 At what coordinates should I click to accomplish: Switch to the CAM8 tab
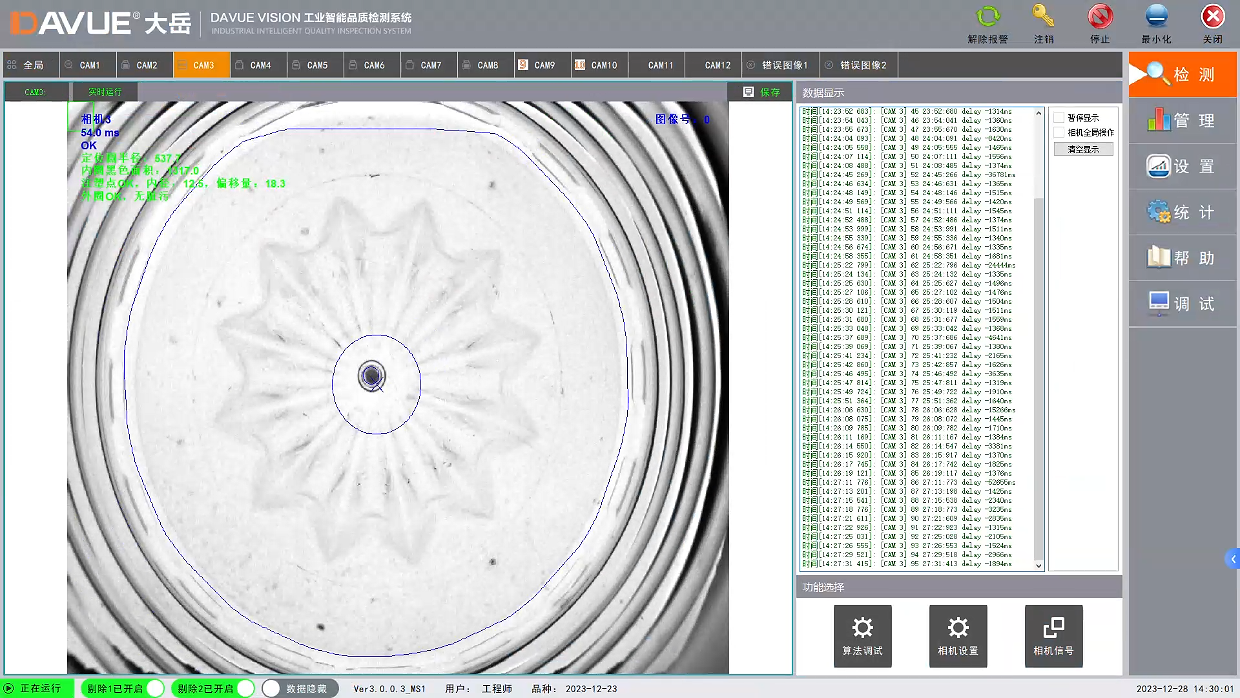tap(487, 65)
